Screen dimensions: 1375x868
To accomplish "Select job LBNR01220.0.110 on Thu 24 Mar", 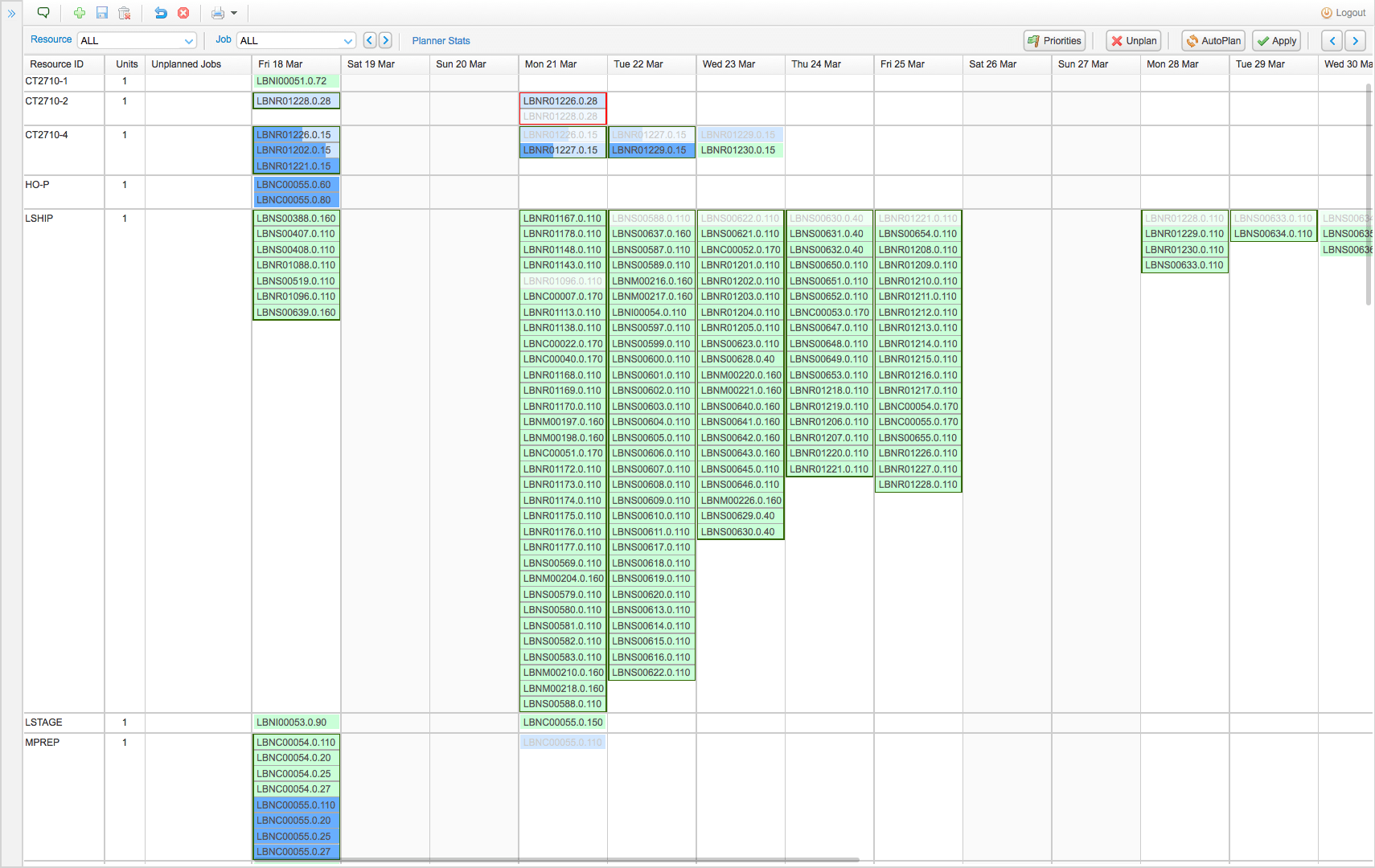I will point(829,453).
